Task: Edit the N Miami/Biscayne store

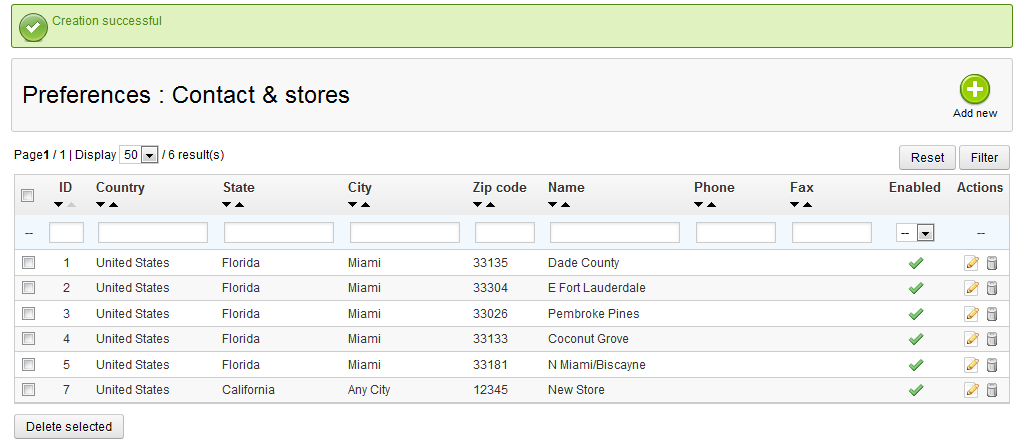Action: point(971,364)
